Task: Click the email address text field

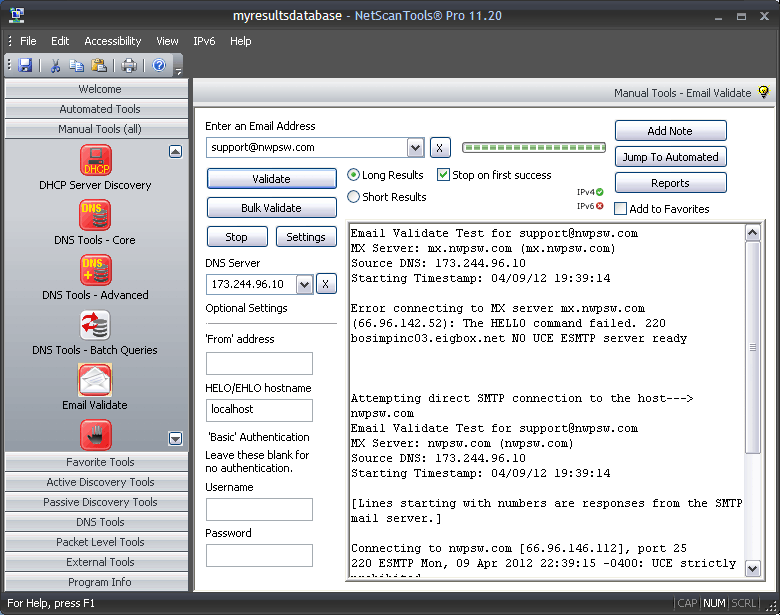Action: click(306, 148)
